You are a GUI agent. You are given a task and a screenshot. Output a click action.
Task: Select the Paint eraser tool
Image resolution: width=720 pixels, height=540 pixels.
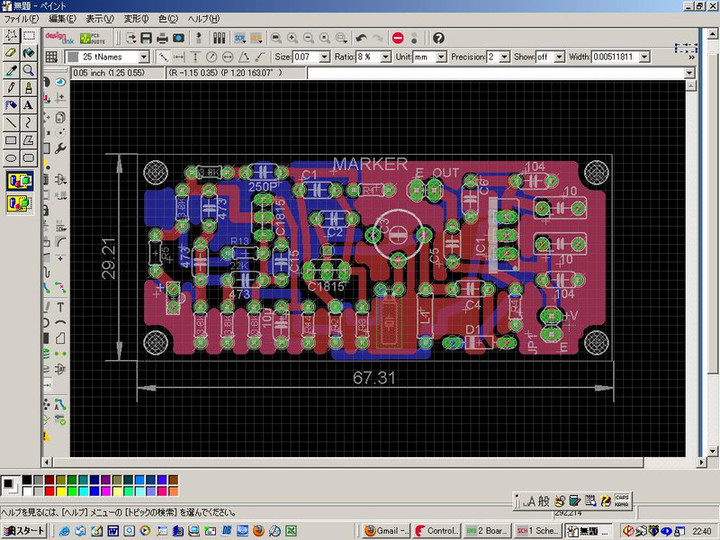point(11,52)
